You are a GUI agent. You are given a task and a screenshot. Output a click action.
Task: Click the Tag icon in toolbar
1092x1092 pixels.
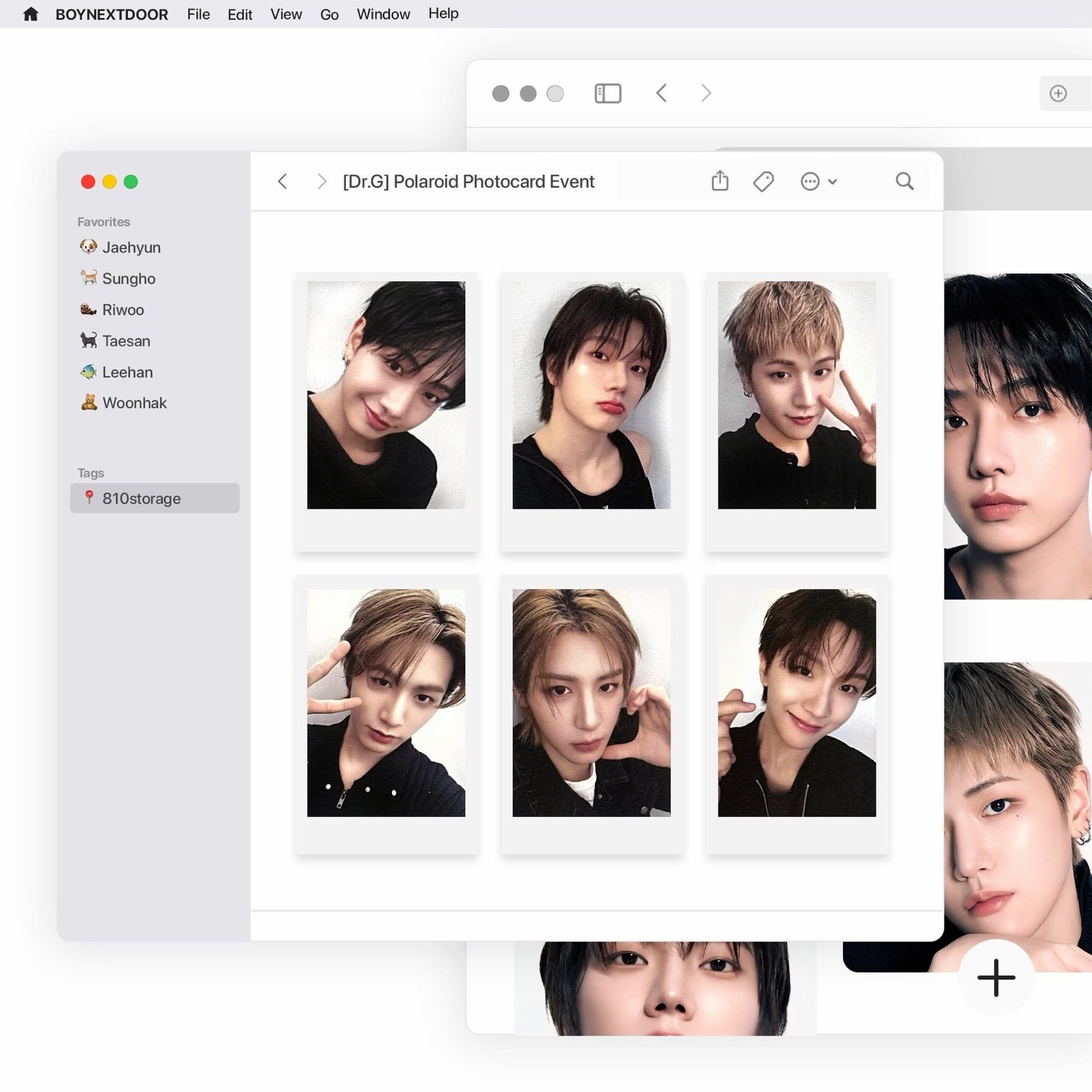[x=763, y=181]
